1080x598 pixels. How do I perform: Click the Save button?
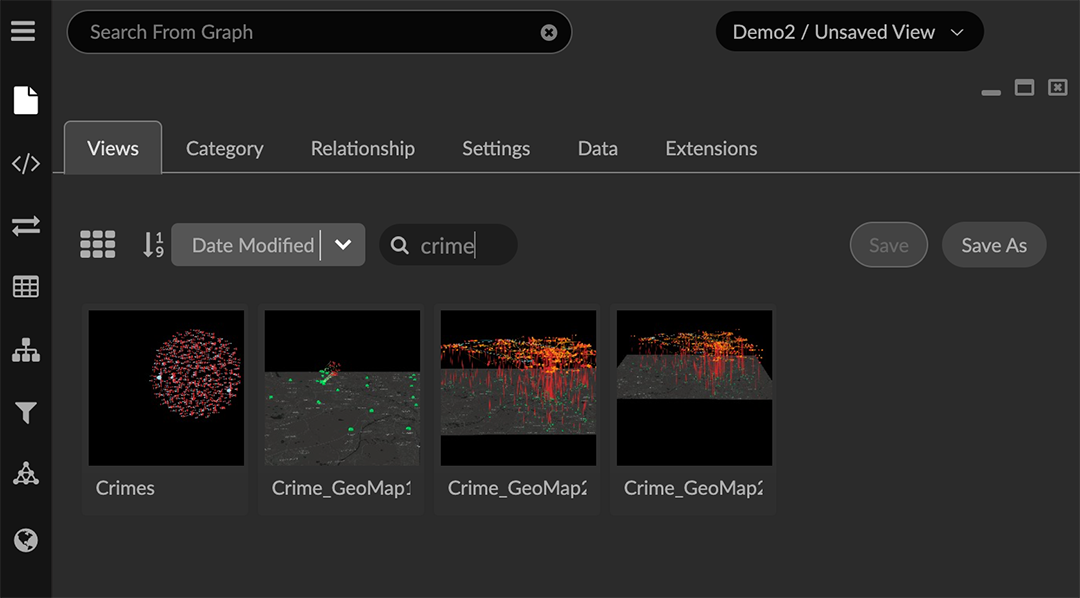click(888, 244)
